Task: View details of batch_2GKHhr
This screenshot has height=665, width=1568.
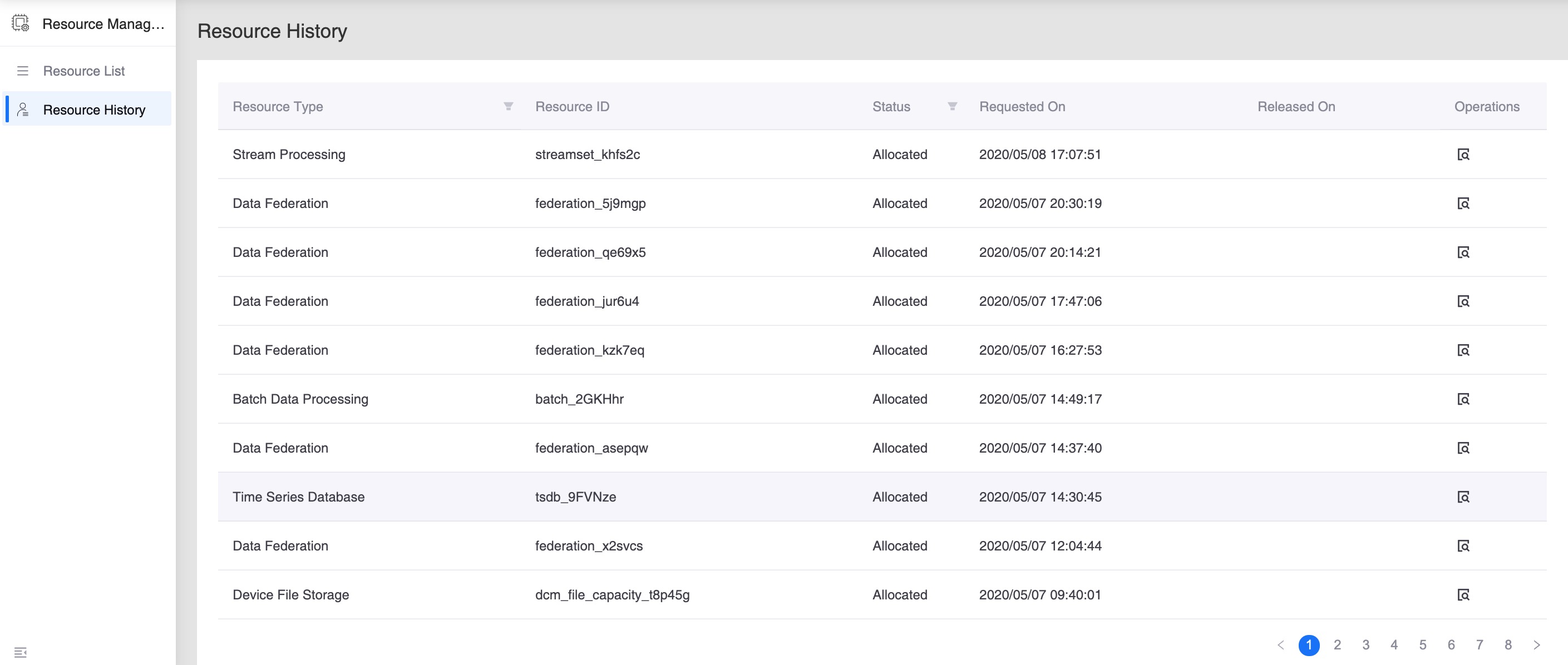Action: coord(1463,399)
